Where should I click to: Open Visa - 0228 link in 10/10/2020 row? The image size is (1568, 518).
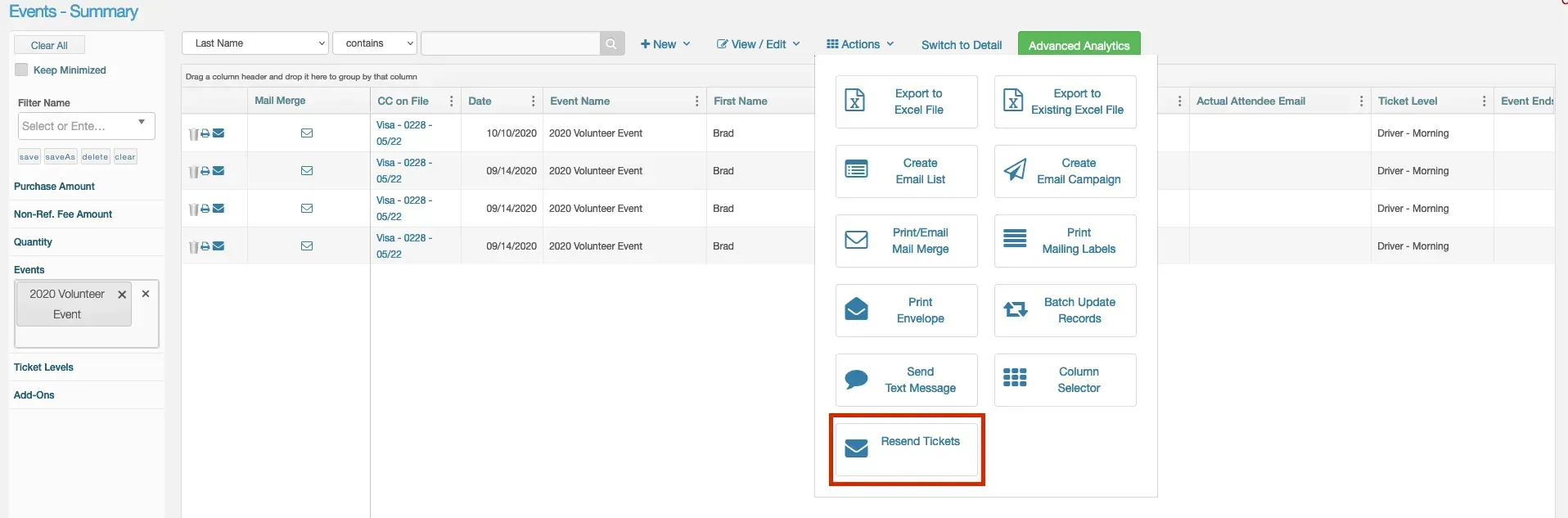click(x=404, y=133)
